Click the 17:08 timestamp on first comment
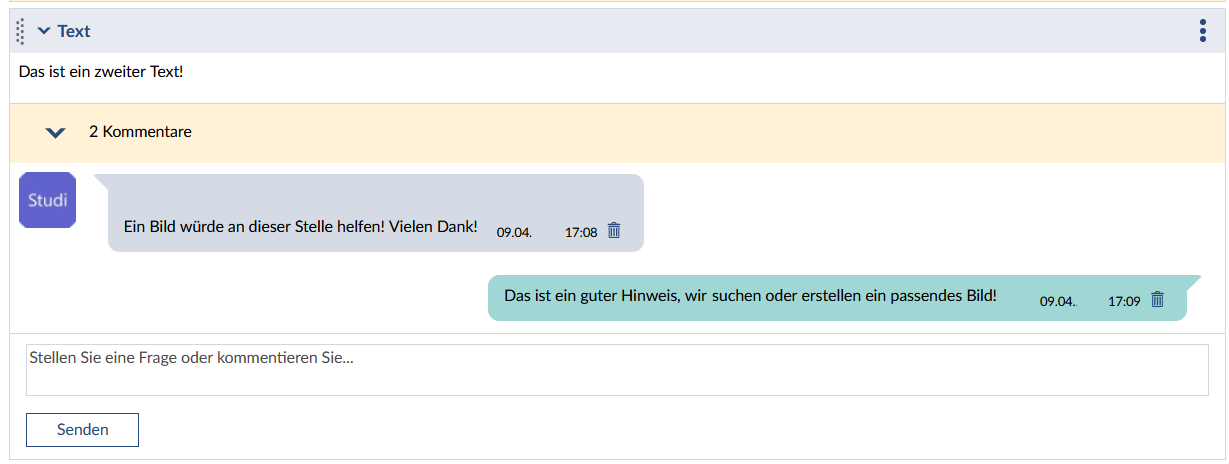The width and height of the screenshot is (1229, 464). pos(580,232)
